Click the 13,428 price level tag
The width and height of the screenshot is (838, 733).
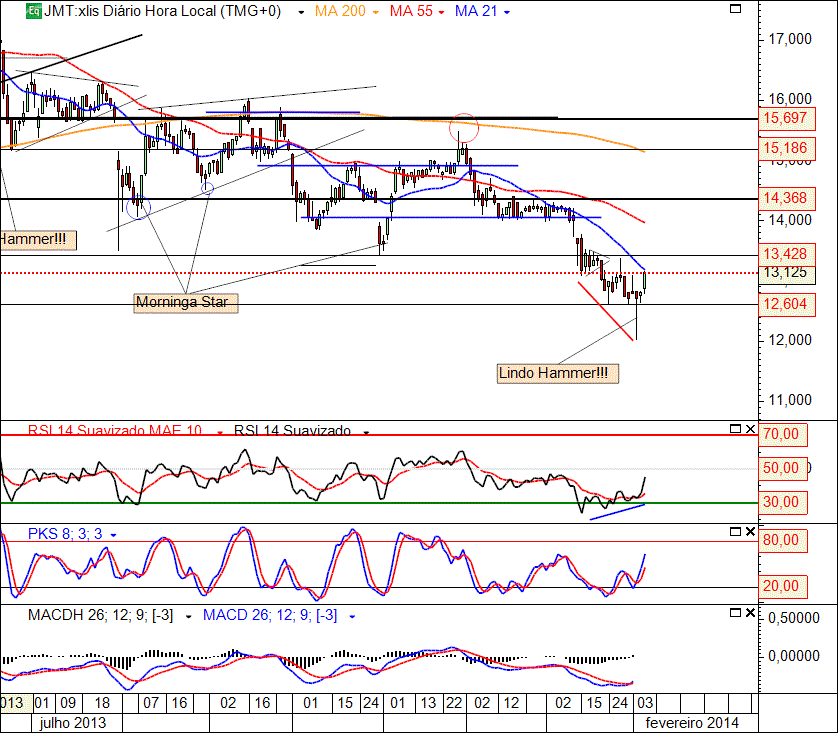tap(787, 254)
